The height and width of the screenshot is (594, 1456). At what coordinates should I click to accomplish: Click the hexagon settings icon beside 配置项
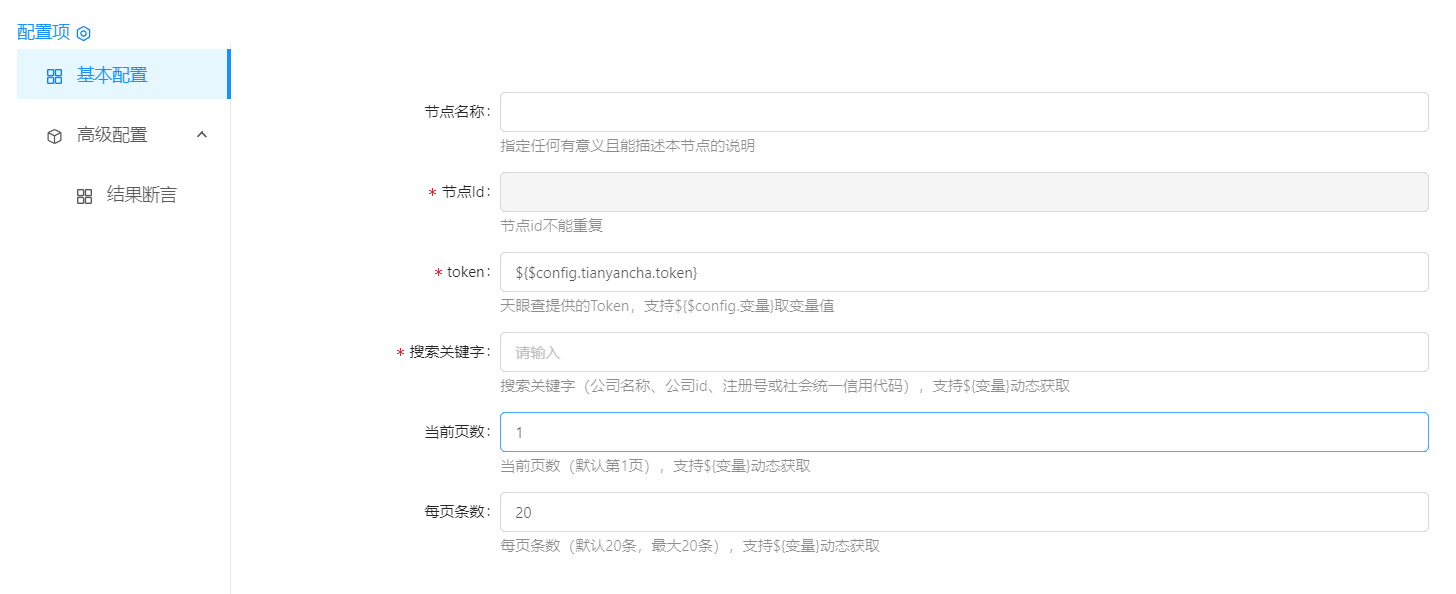[84, 33]
